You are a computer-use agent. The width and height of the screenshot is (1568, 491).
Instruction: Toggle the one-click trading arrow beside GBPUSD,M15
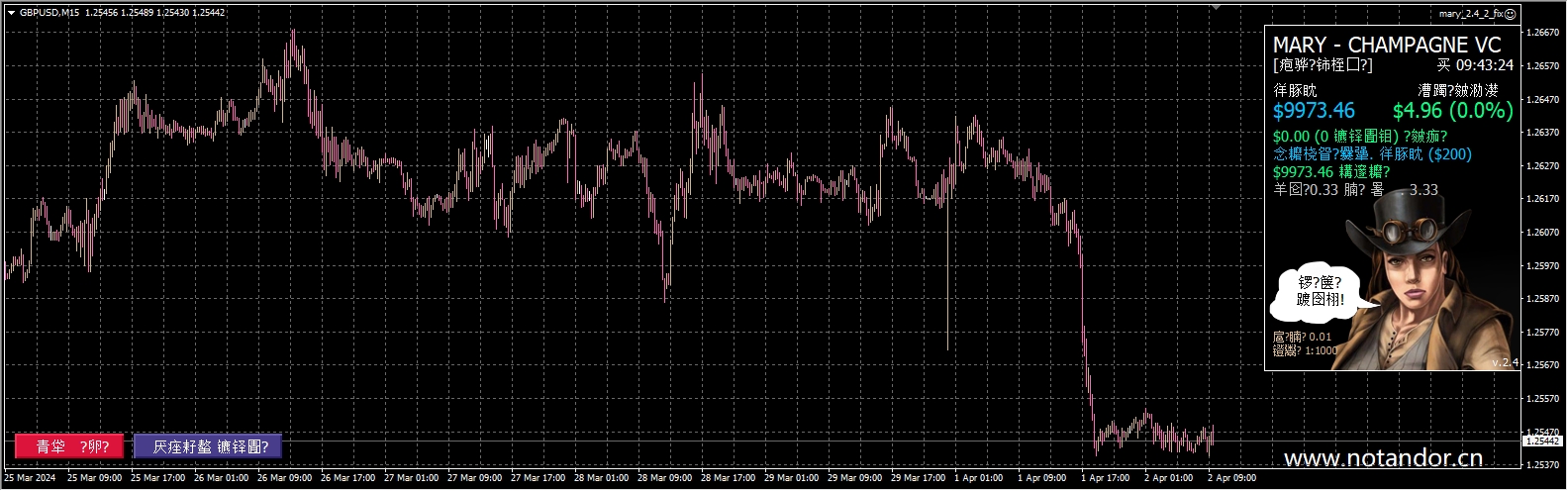point(11,13)
